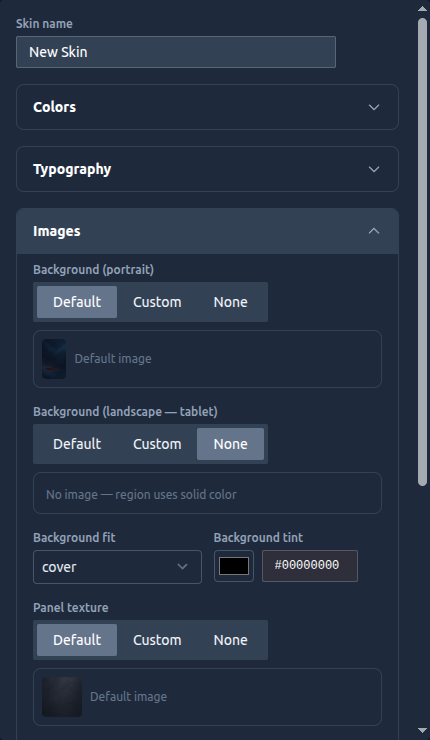
Task: Click the 'Background tint' label
Action: coord(258,538)
